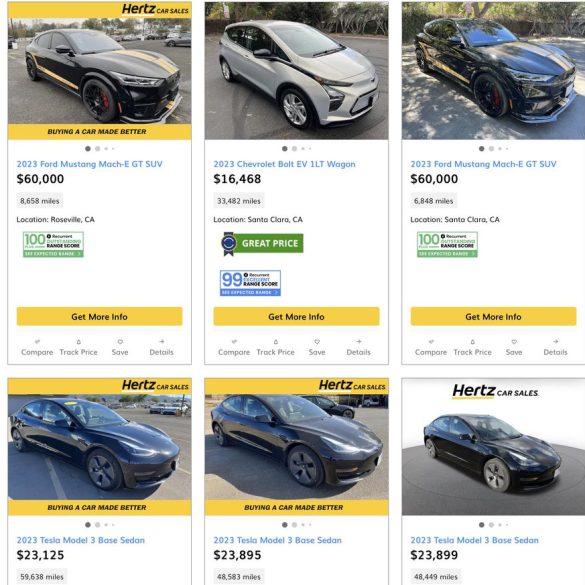Viewport: 585px width, 585px height.
Task: Save the Santa Clara Mach-E GT listing
Action: click(514, 347)
